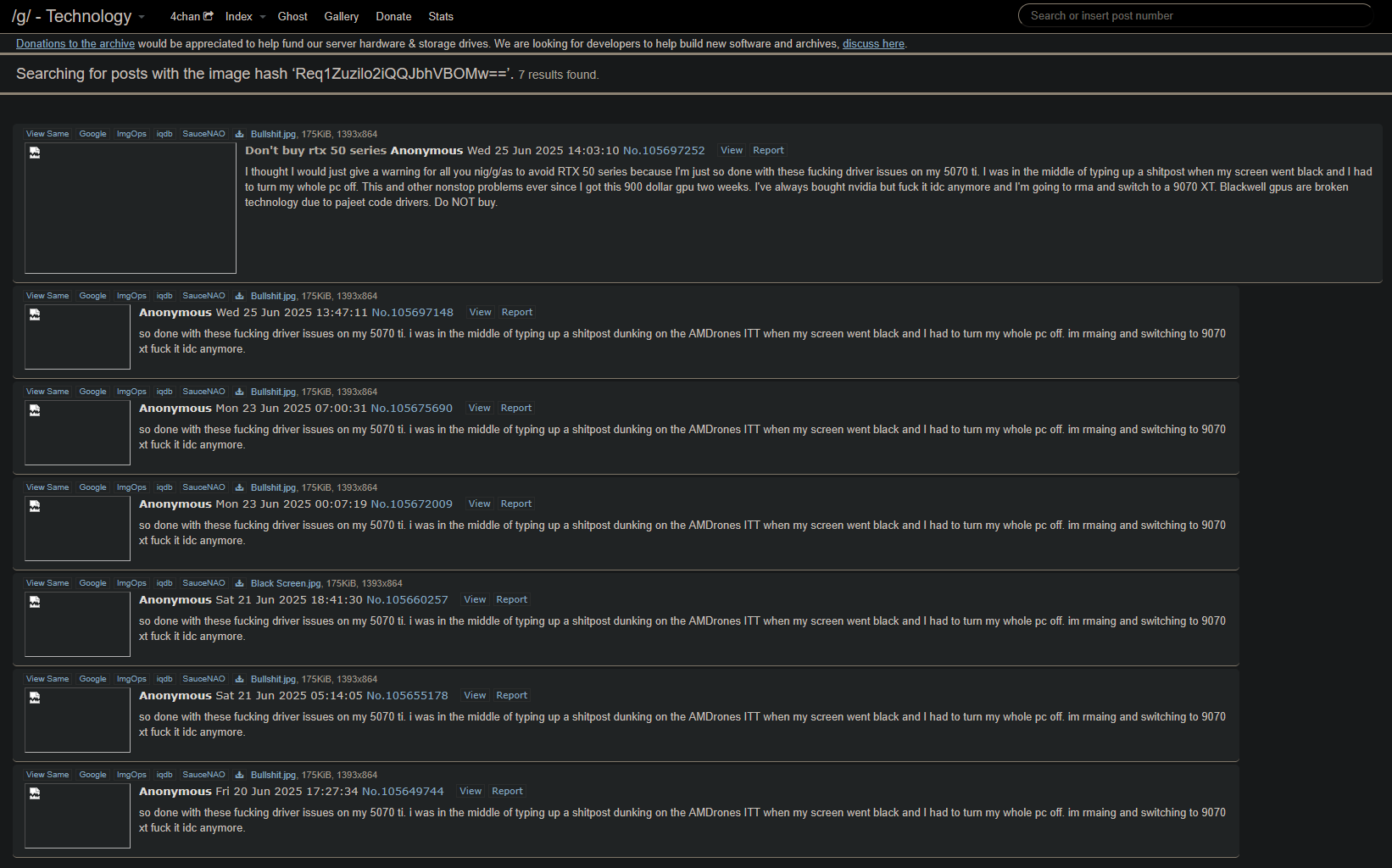Open post number No.105649744
The image size is (1392, 868).
pyautogui.click(x=403, y=791)
